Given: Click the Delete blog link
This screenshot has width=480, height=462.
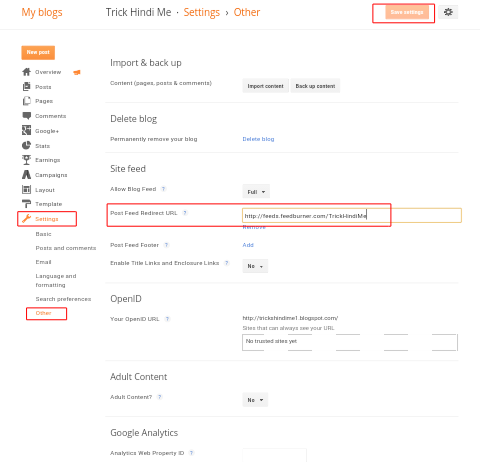Looking at the screenshot, I should tap(258, 139).
